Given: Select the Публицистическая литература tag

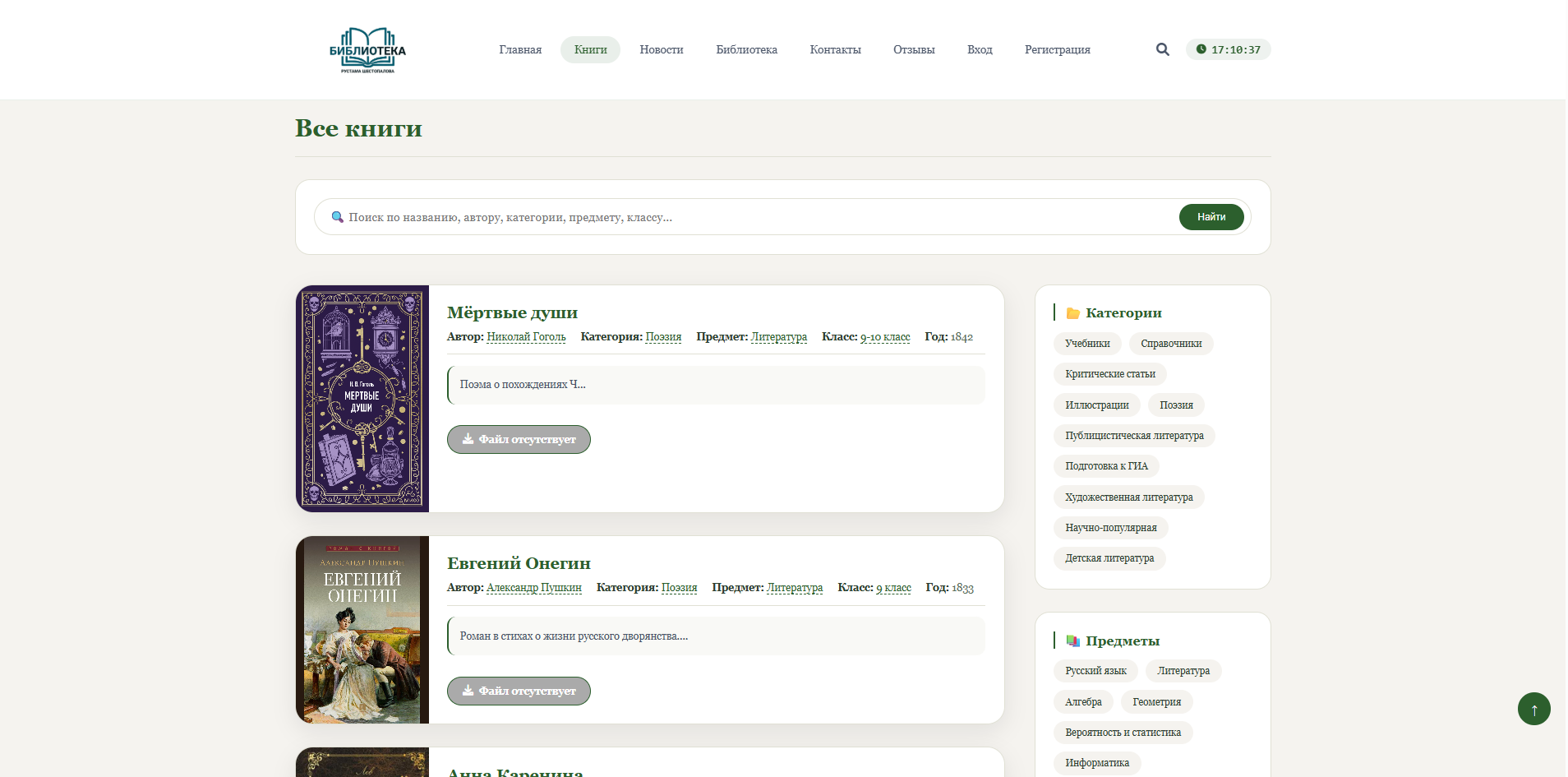Looking at the screenshot, I should pos(1134,436).
